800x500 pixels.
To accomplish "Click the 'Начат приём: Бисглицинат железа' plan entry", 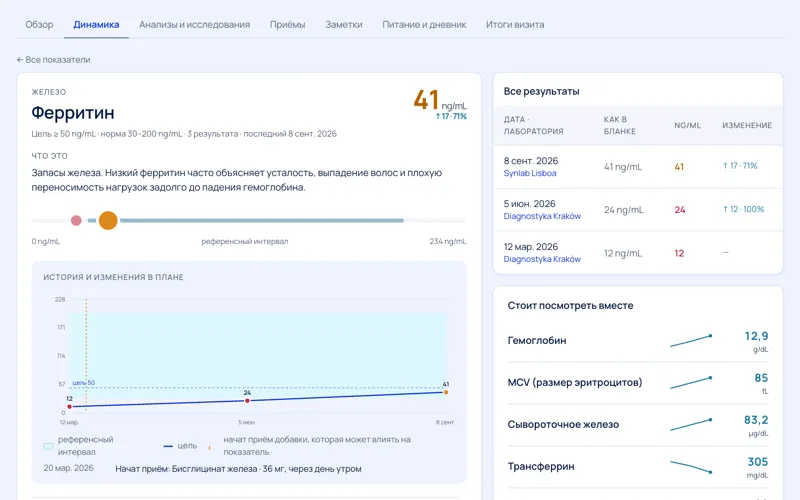I will coord(238,468).
